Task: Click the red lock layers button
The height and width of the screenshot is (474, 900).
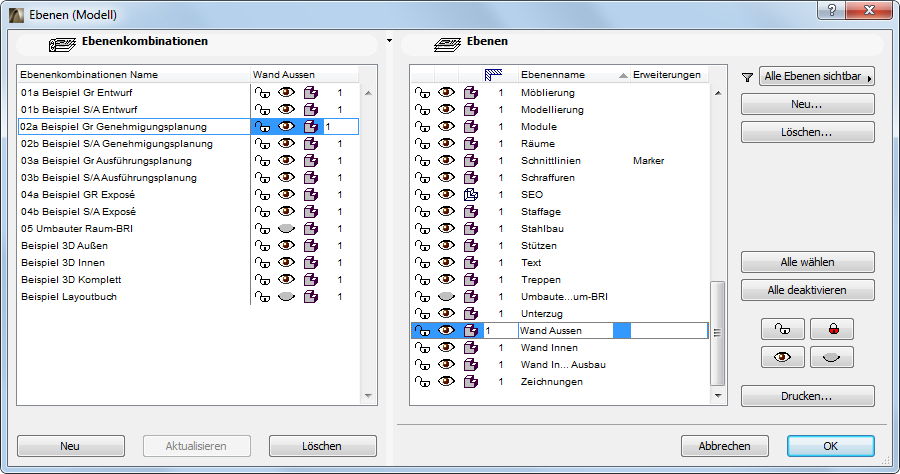Action: pyautogui.click(x=832, y=329)
